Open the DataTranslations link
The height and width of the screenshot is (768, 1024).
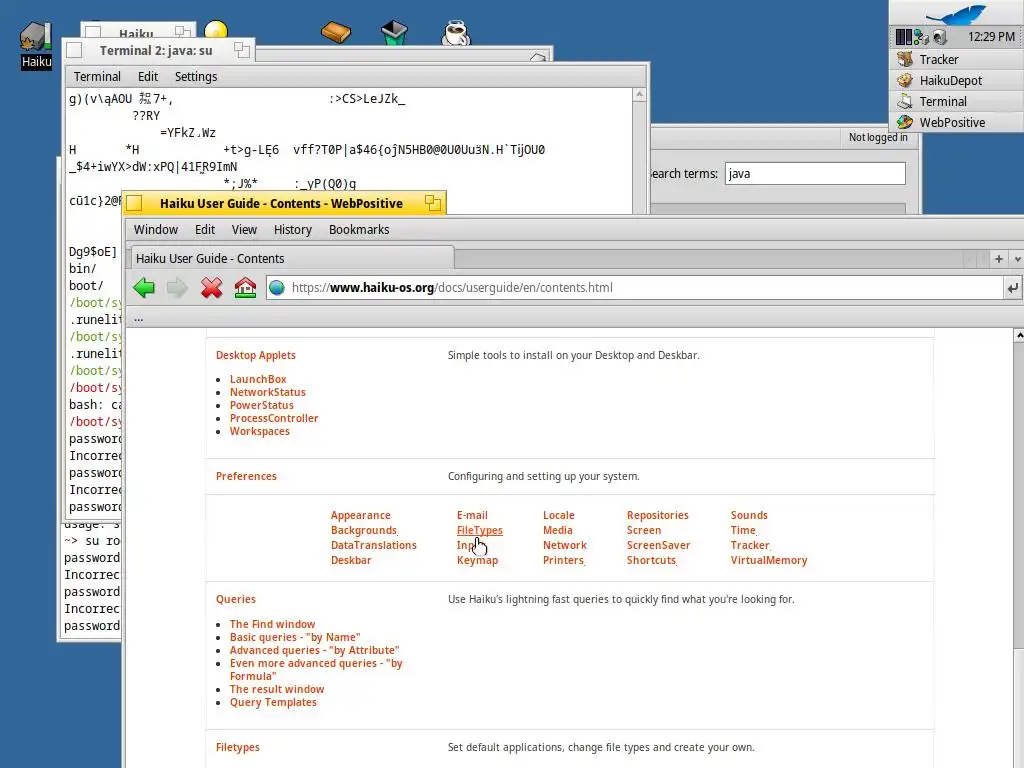(374, 545)
